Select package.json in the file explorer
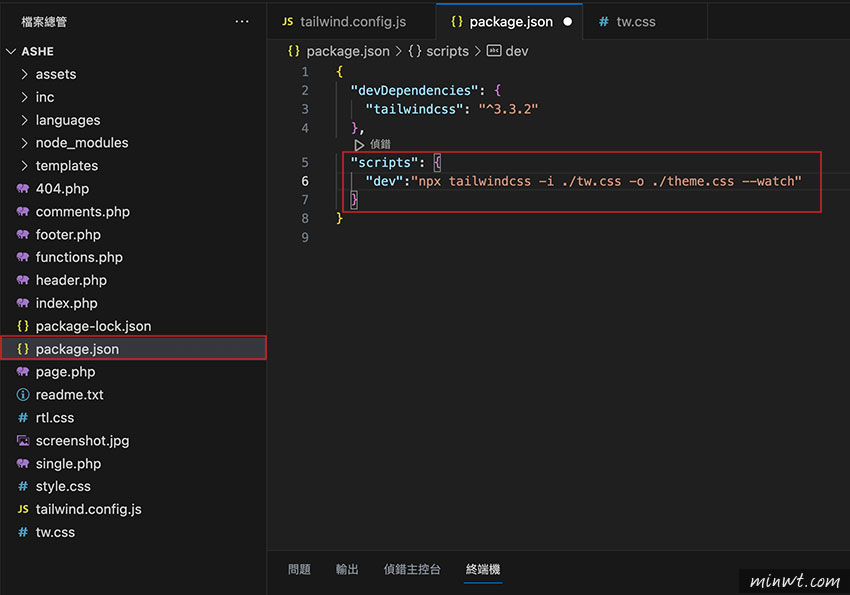This screenshot has width=850, height=595. pos(133,349)
